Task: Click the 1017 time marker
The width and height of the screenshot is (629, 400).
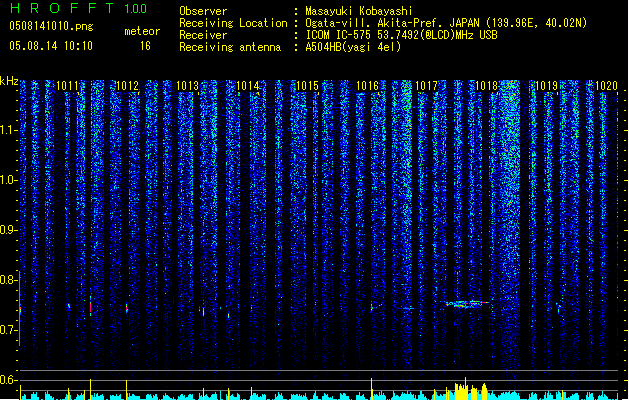Action: pos(426,86)
